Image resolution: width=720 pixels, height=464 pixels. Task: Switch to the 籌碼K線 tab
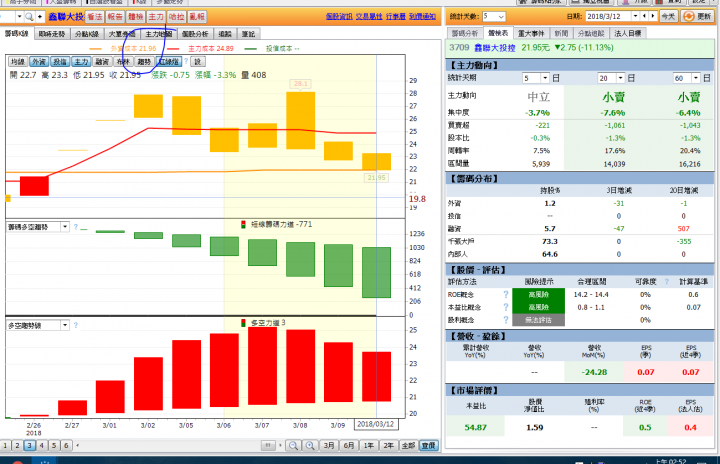[17, 34]
